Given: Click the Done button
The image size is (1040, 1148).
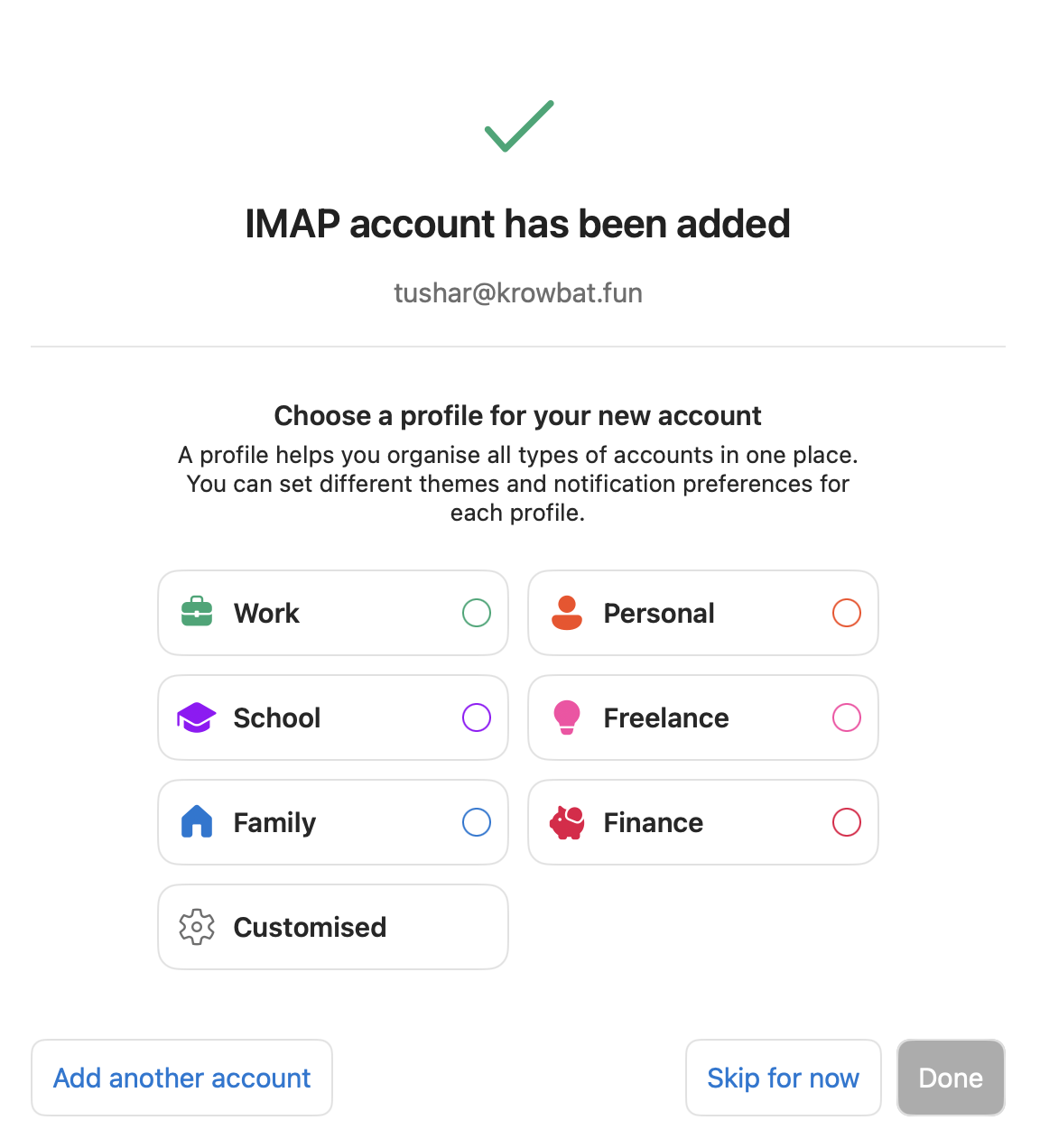Looking at the screenshot, I should point(951,1078).
